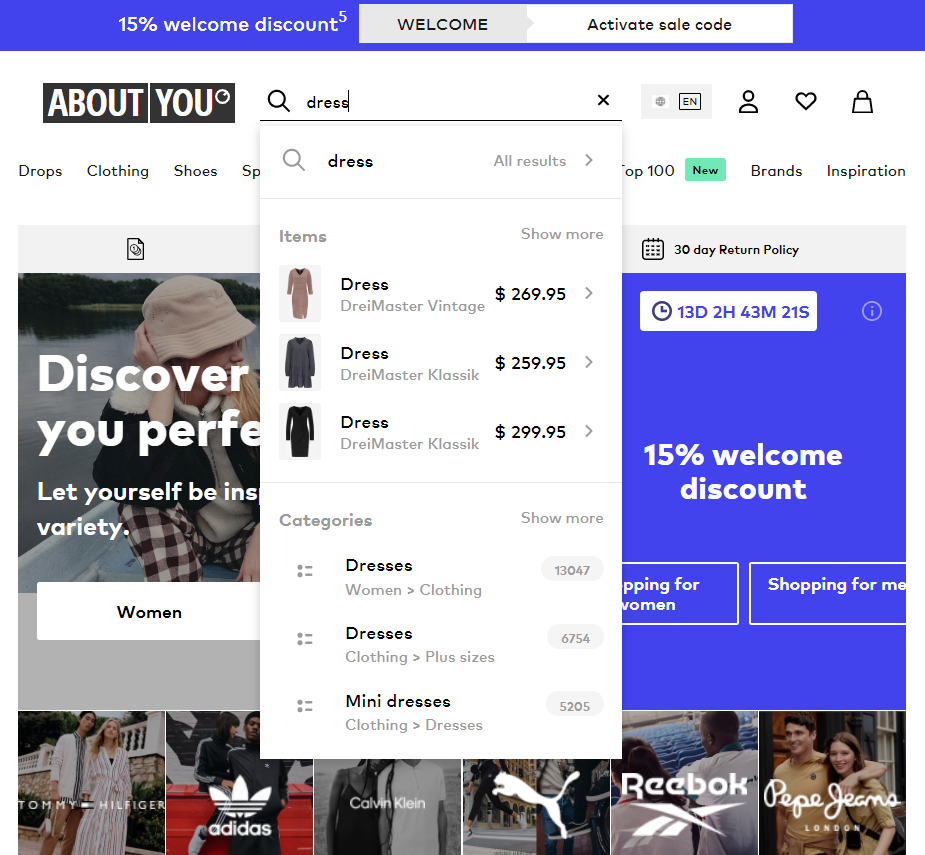Open the Top 100 menu item

point(648,171)
